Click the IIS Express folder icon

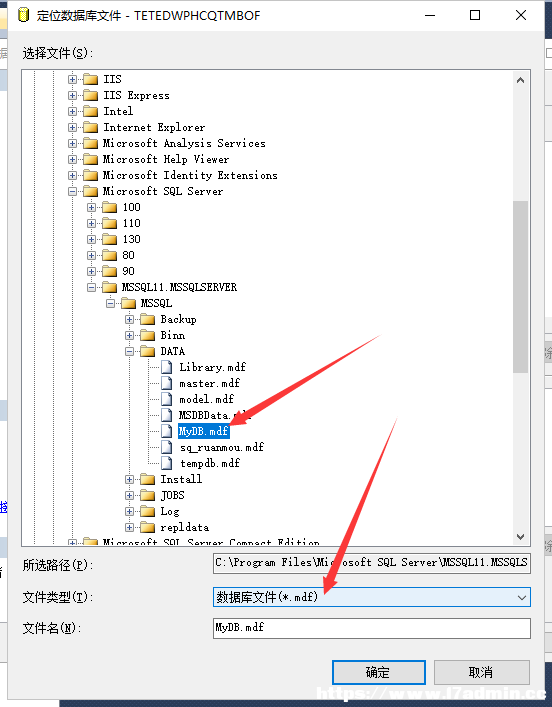(91, 95)
